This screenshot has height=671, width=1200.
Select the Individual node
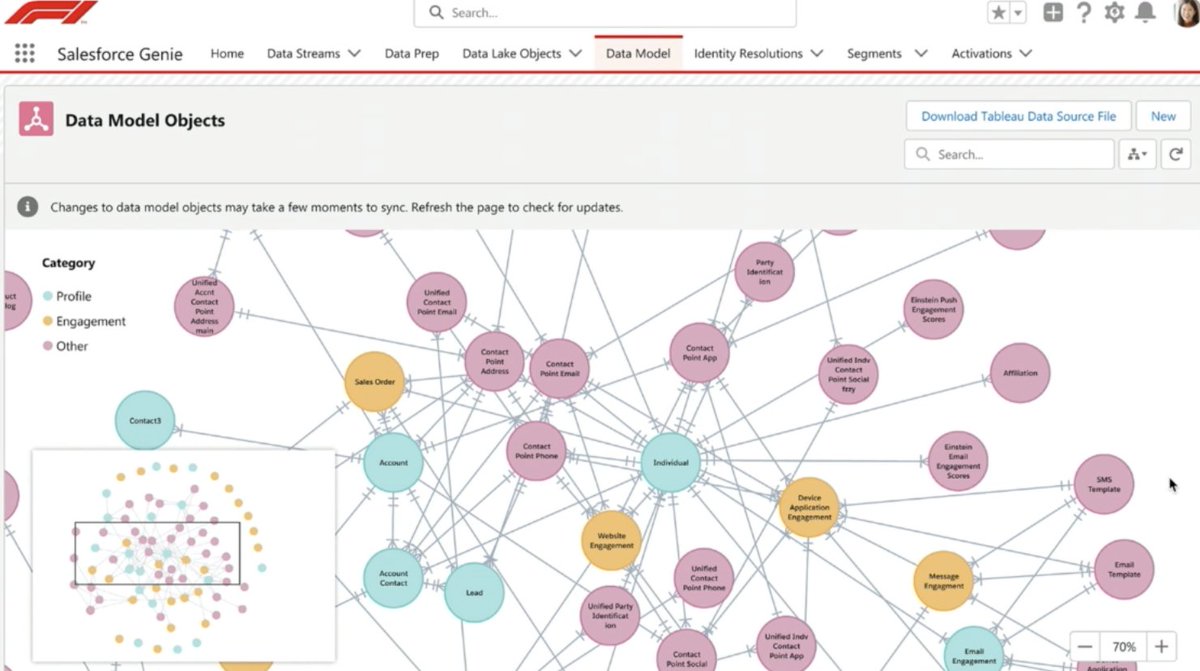[670, 463]
